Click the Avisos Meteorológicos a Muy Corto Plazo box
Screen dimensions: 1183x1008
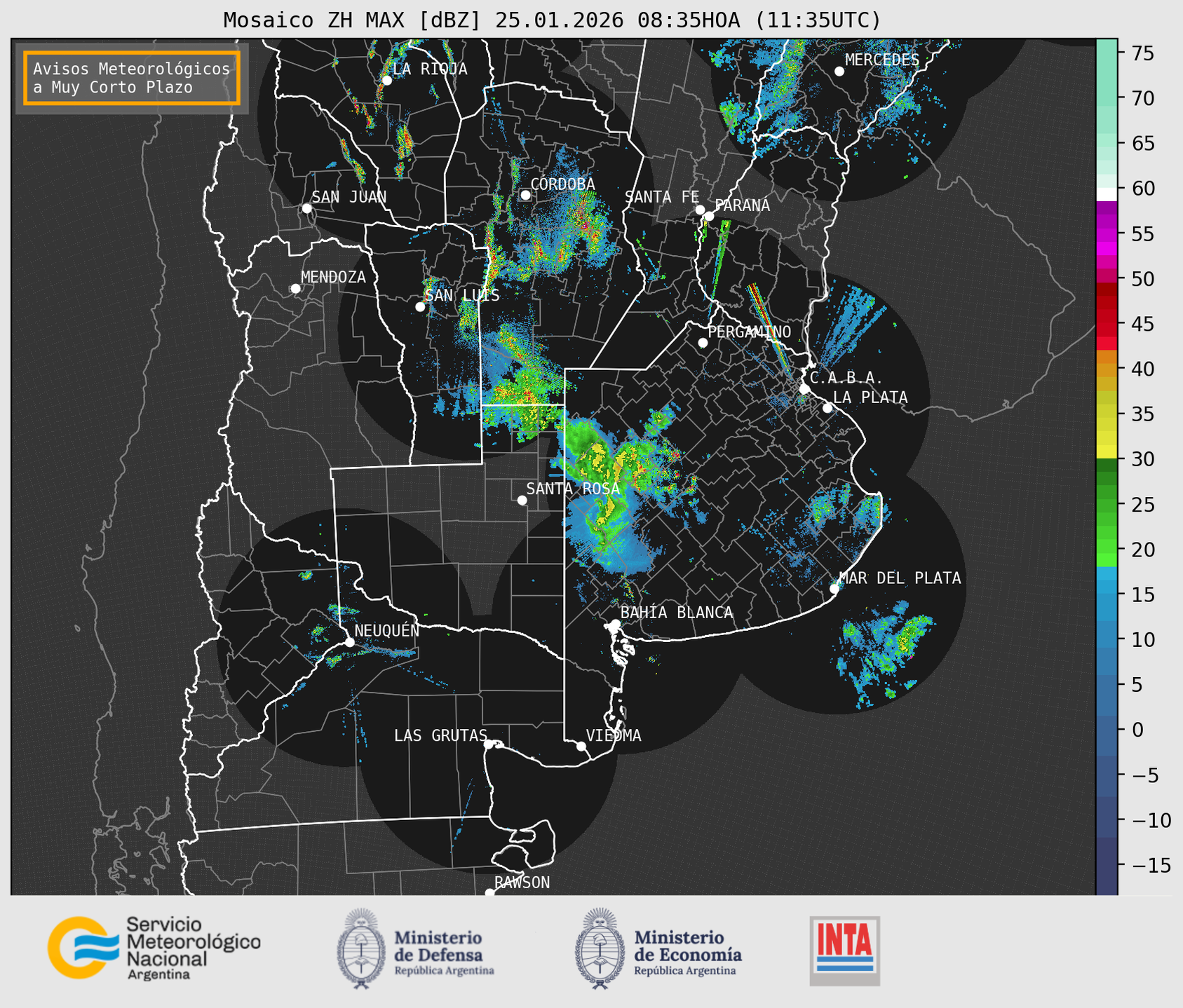[132, 78]
